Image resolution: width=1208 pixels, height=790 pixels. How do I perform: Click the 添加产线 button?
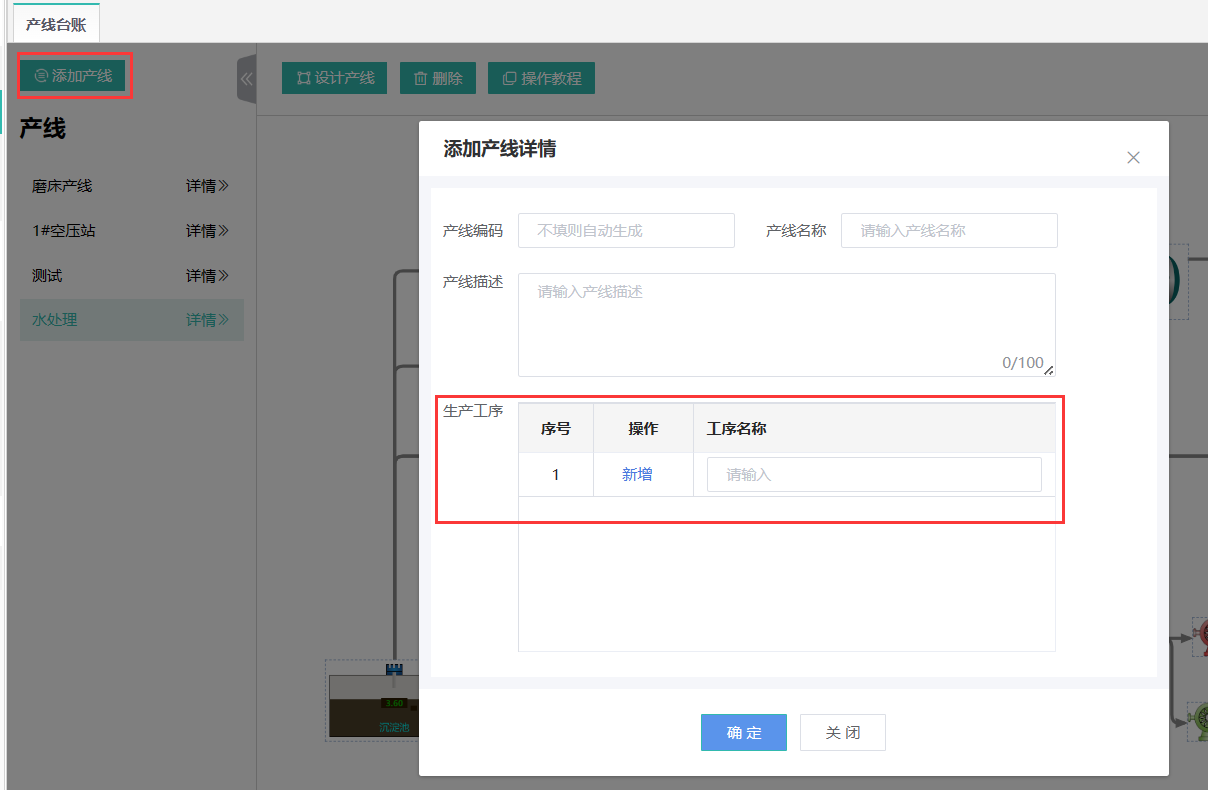point(75,75)
